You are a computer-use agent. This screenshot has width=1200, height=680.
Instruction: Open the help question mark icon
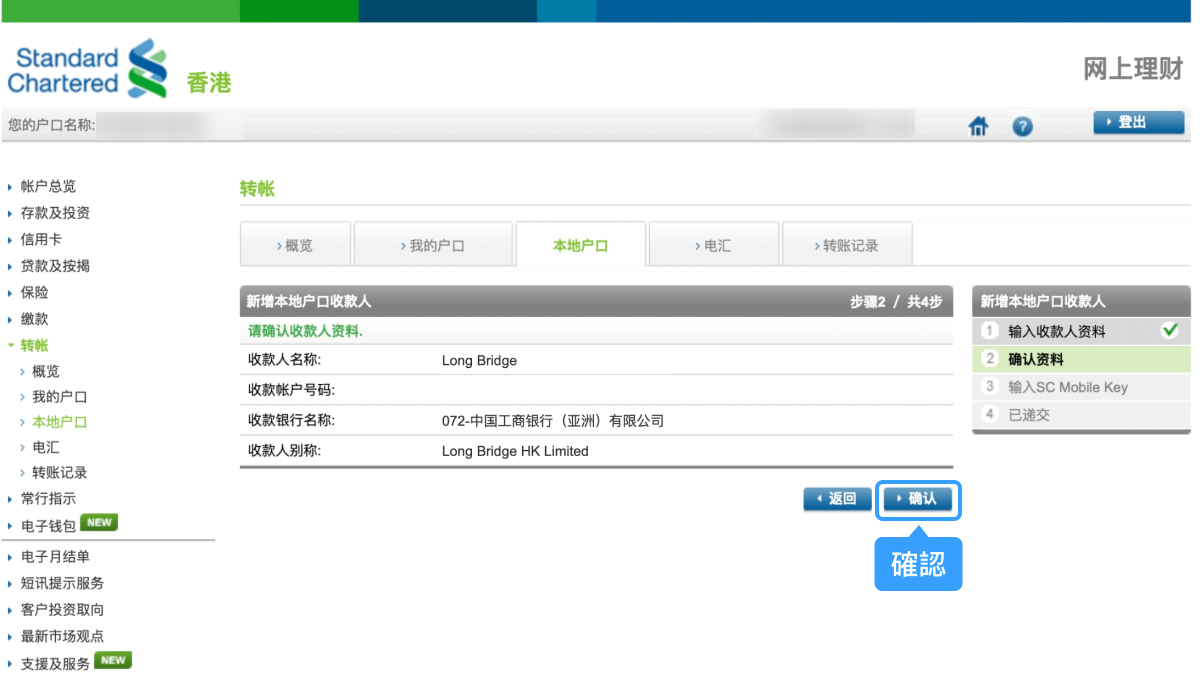pyautogui.click(x=1022, y=127)
